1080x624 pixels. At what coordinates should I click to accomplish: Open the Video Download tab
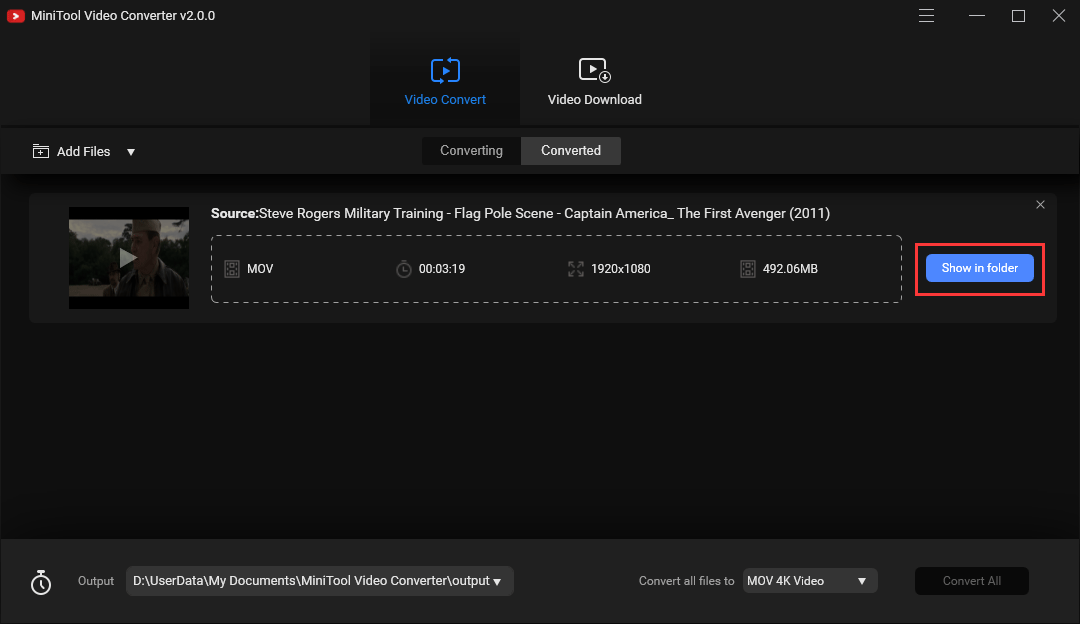point(594,82)
